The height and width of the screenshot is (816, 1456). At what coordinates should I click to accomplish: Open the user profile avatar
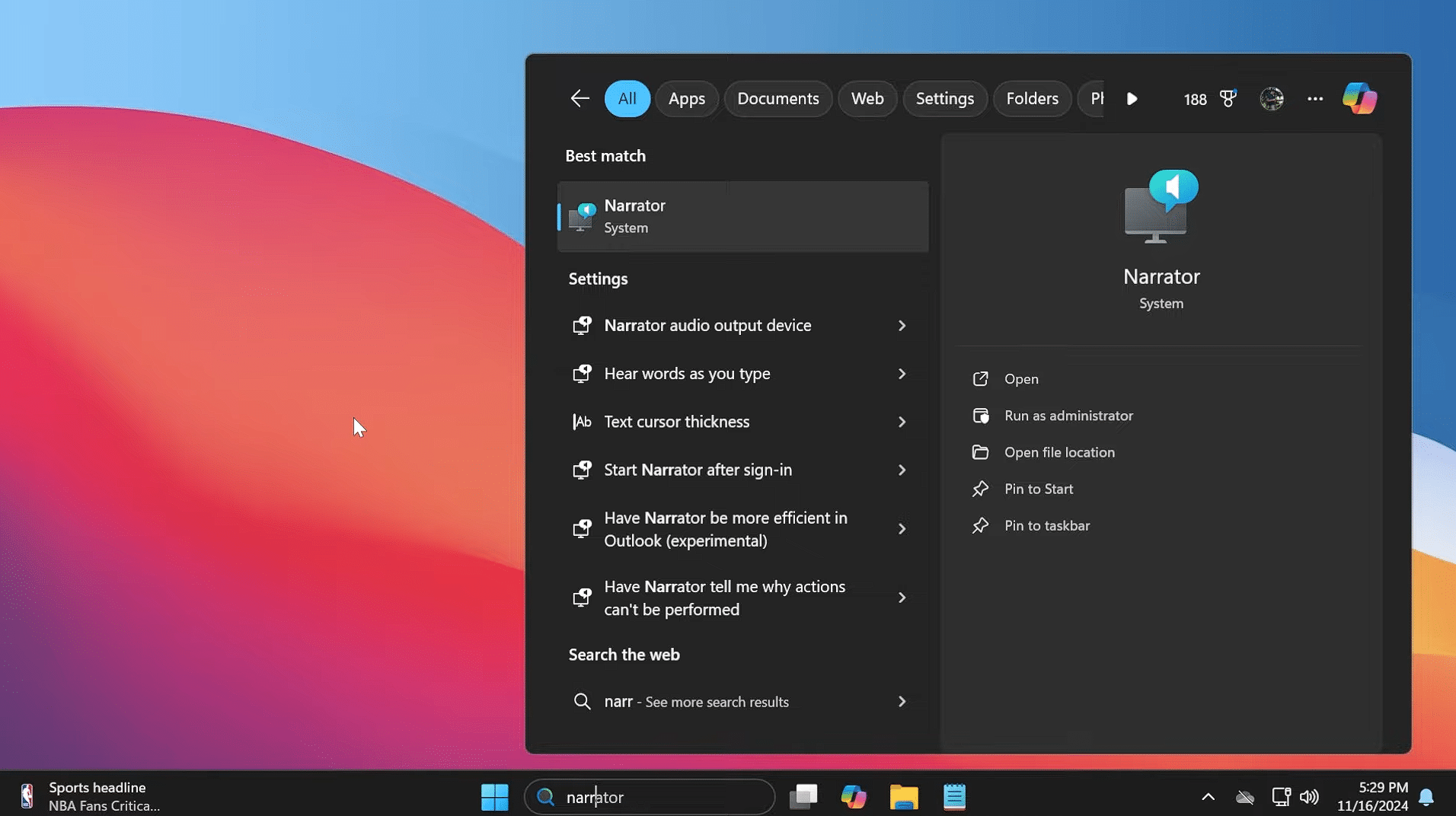pos(1271,98)
